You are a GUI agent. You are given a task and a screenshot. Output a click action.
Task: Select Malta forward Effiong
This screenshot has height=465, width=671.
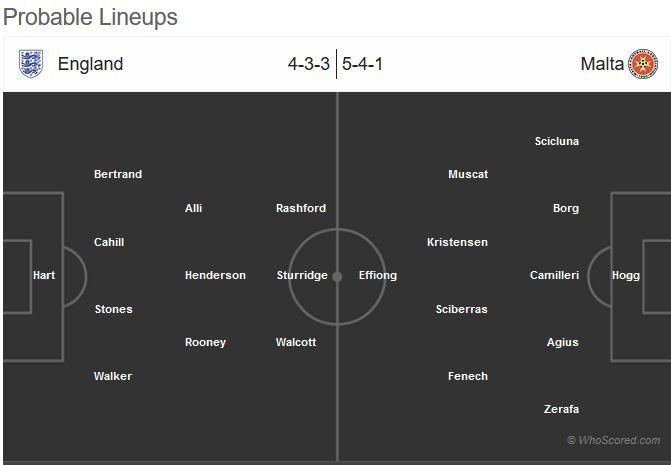point(378,275)
